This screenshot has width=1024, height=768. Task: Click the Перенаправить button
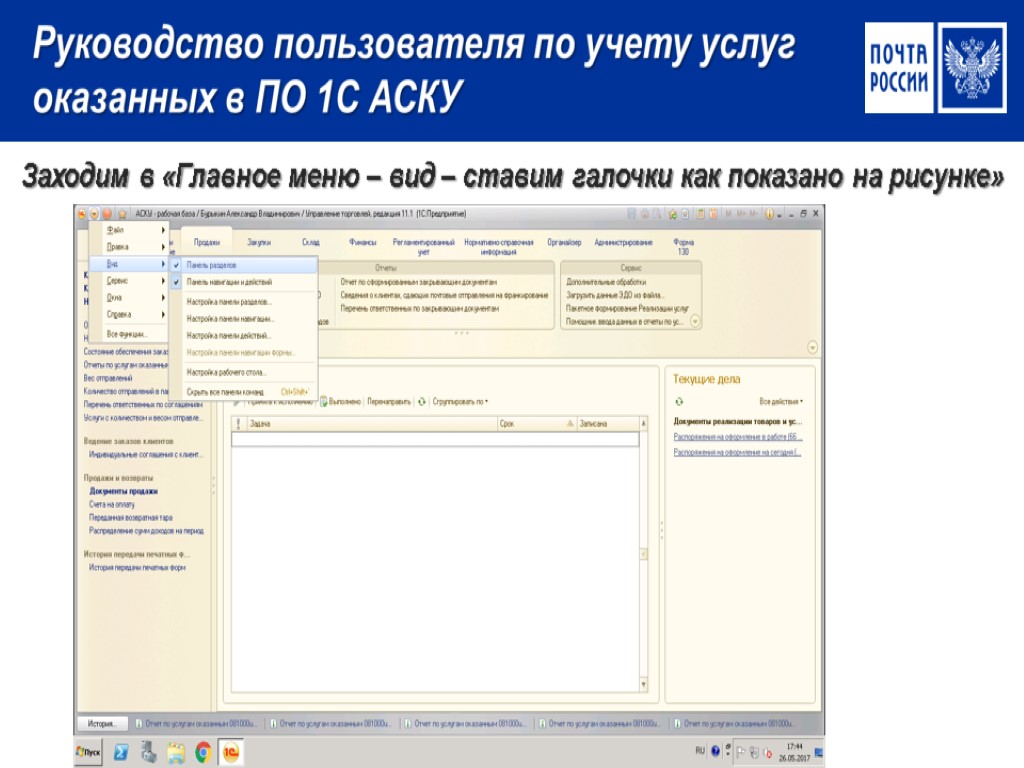pyautogui.click(x=389, y=402)
